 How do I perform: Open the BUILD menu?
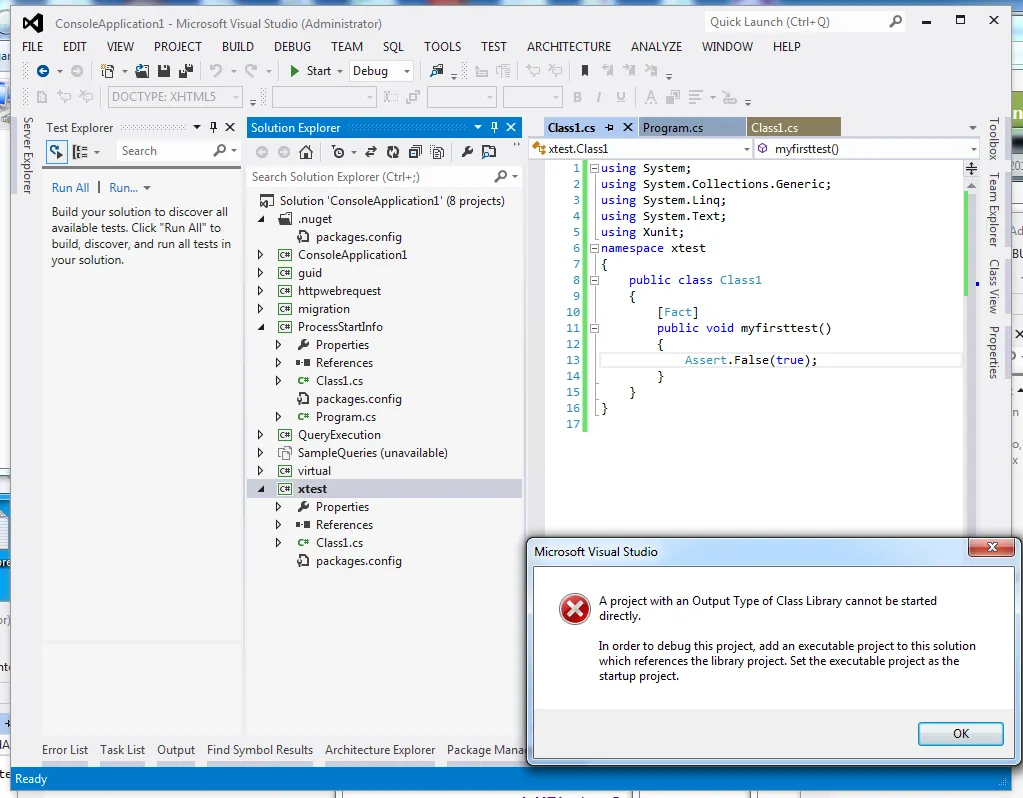click(x=237, y=46)
